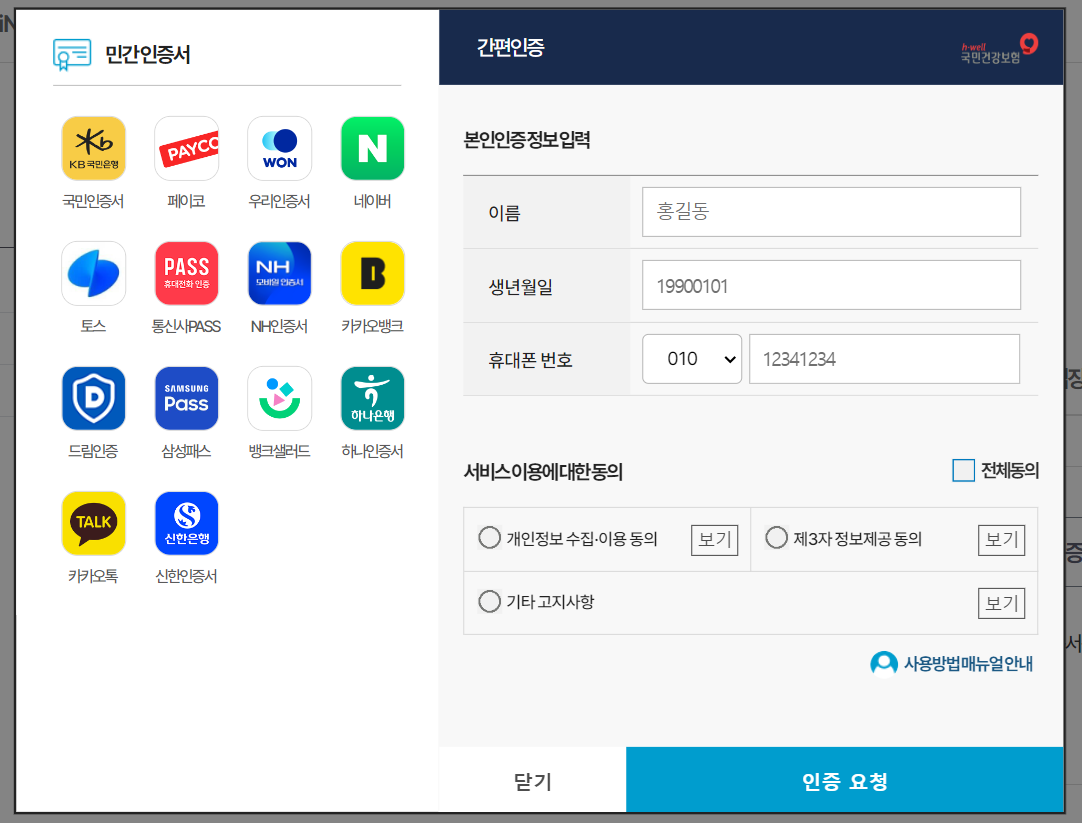Select the 통신사PASS icon
This screenshot has width=1082, height=823.
[186, 272]
